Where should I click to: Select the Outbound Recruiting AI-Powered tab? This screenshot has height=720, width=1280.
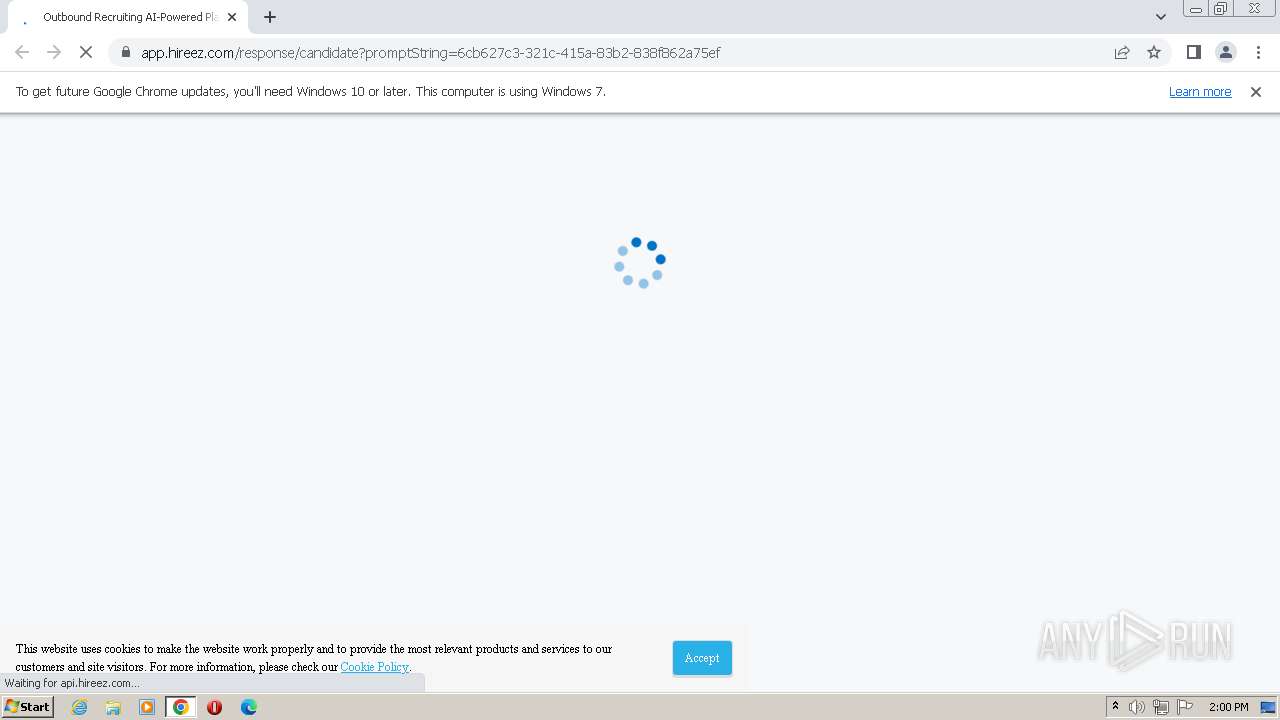[x=128, y=17]
